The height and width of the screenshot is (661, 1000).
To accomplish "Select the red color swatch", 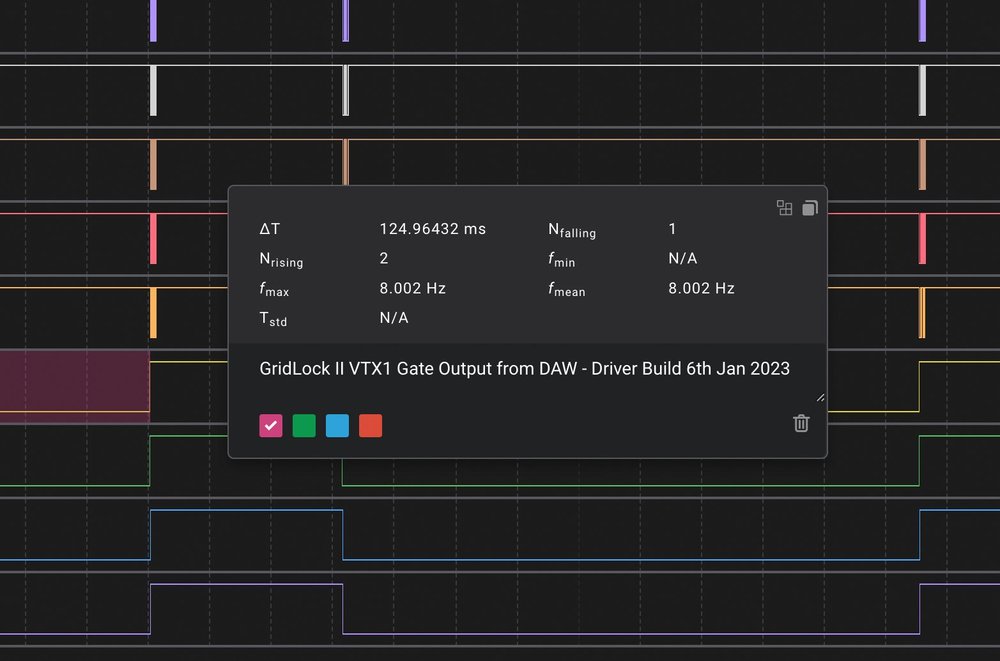I will 370,425.
